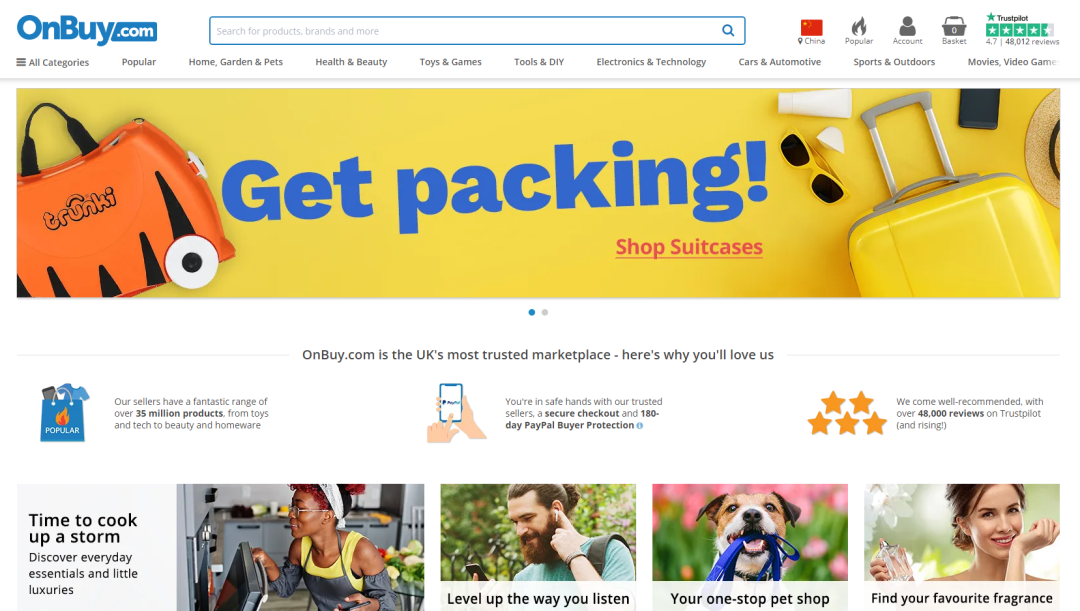1080x611 pixels.
Task: Click the OnBuy.com logo
Action: (87, 30)
